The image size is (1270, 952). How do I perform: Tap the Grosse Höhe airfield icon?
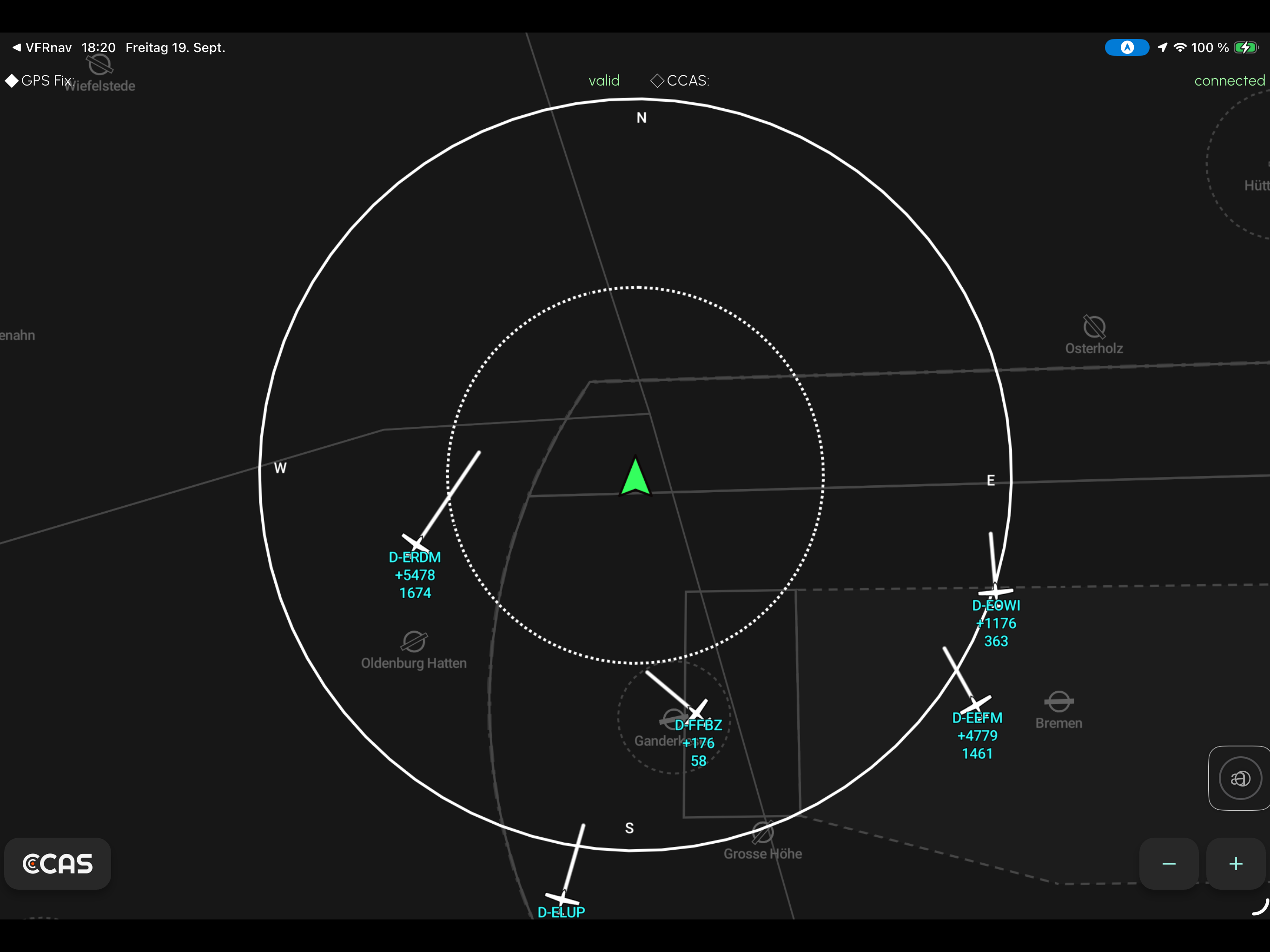click(x=762, y=832)
